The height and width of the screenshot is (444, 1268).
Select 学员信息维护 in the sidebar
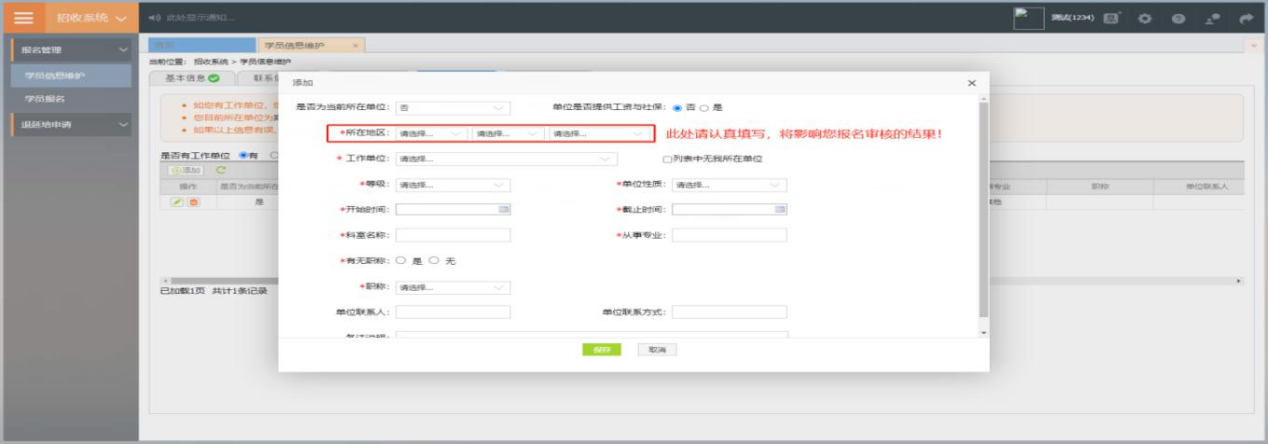tap(72, 75)
